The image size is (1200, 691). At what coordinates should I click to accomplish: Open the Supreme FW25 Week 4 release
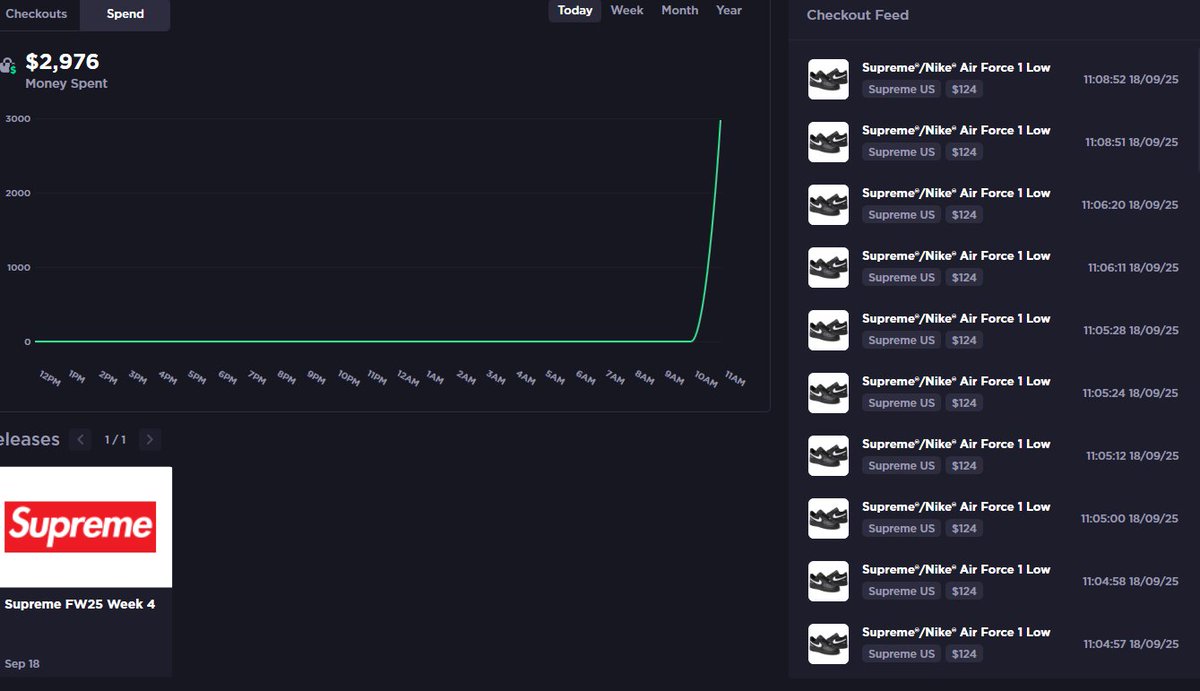80,604
